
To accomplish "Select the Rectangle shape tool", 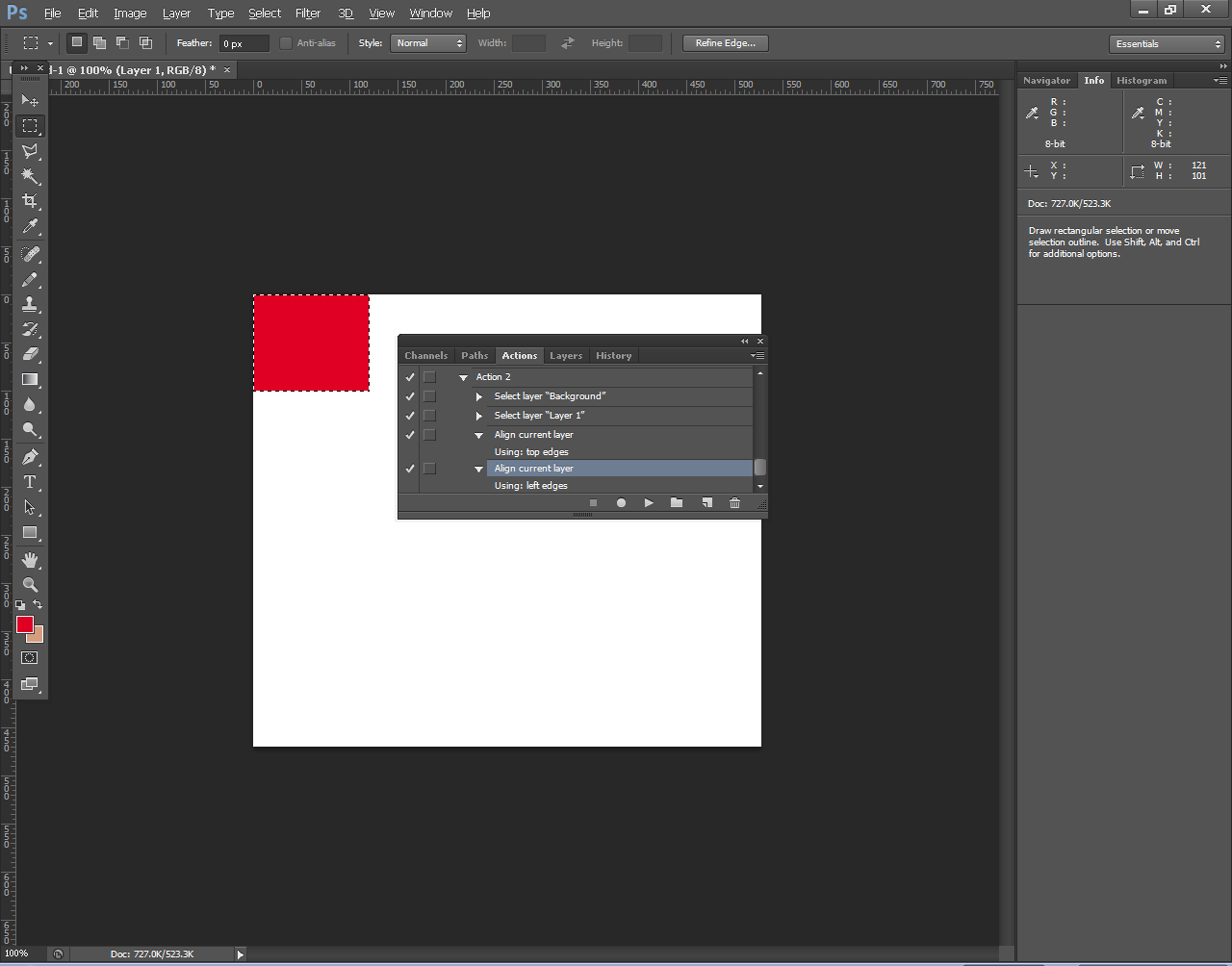I will click(x=30, y=532).
